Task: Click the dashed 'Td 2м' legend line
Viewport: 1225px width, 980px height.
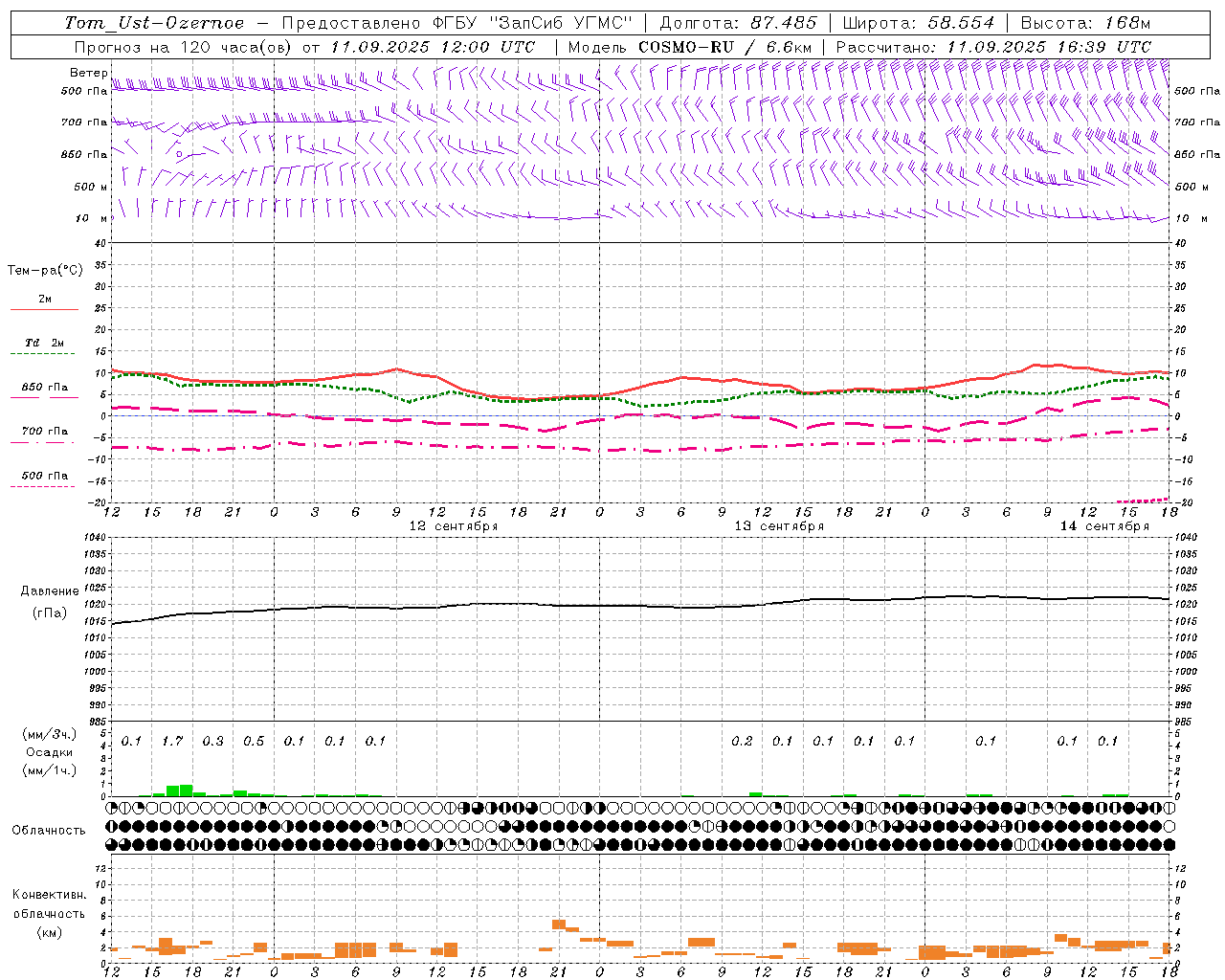Action: click(x=42, y=354)
